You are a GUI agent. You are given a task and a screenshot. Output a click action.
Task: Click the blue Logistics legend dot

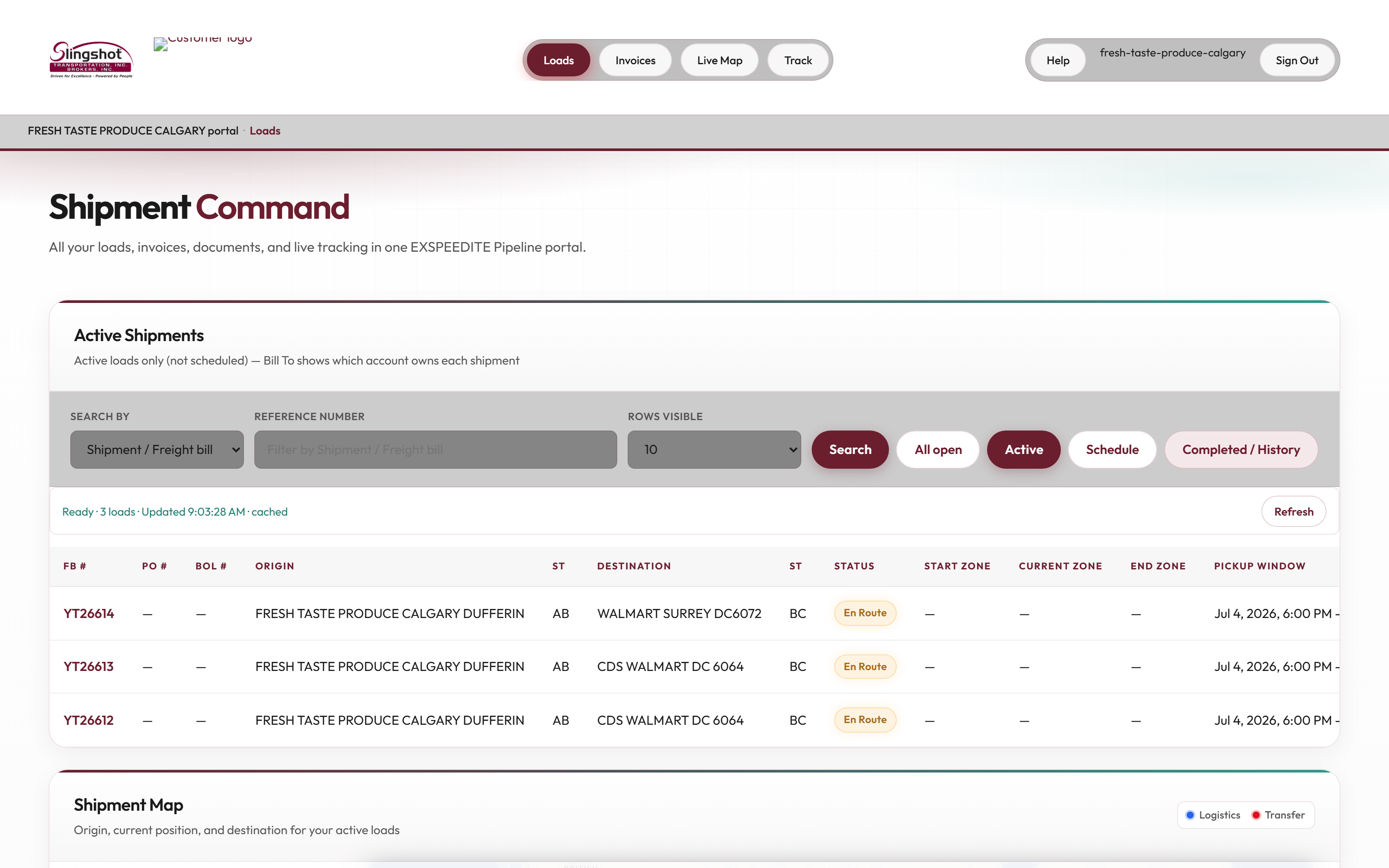pos(1190,815)
